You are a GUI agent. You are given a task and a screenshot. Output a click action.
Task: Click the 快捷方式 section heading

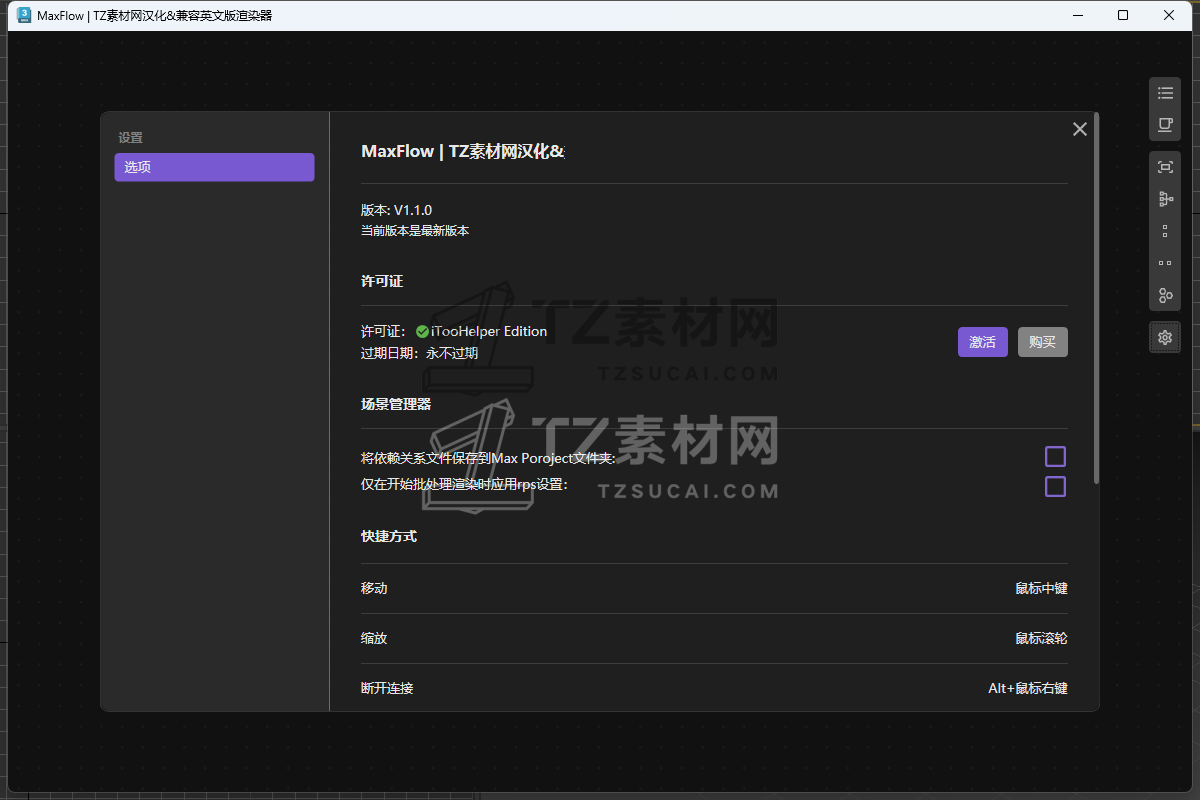click(389, 536)
